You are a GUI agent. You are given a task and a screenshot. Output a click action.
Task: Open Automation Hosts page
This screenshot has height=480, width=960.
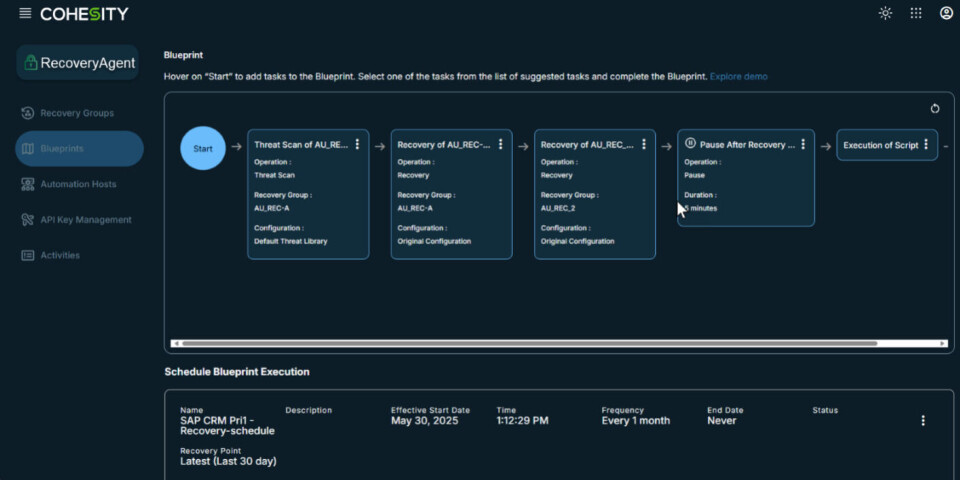coord(78,184)
